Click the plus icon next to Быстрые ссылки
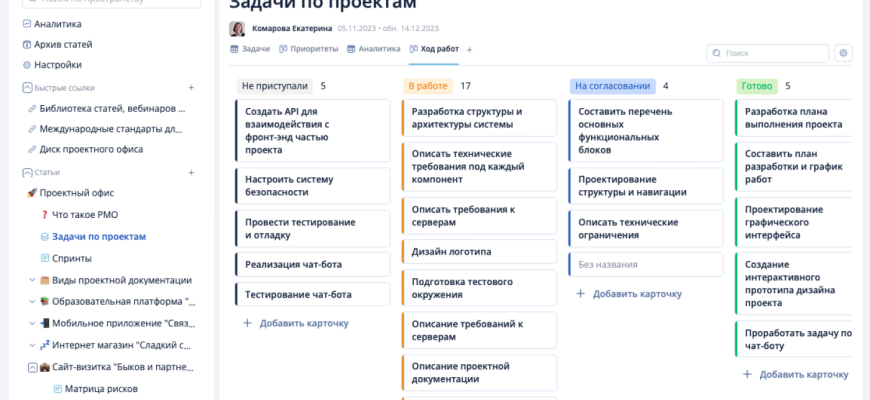 (192, 88)
